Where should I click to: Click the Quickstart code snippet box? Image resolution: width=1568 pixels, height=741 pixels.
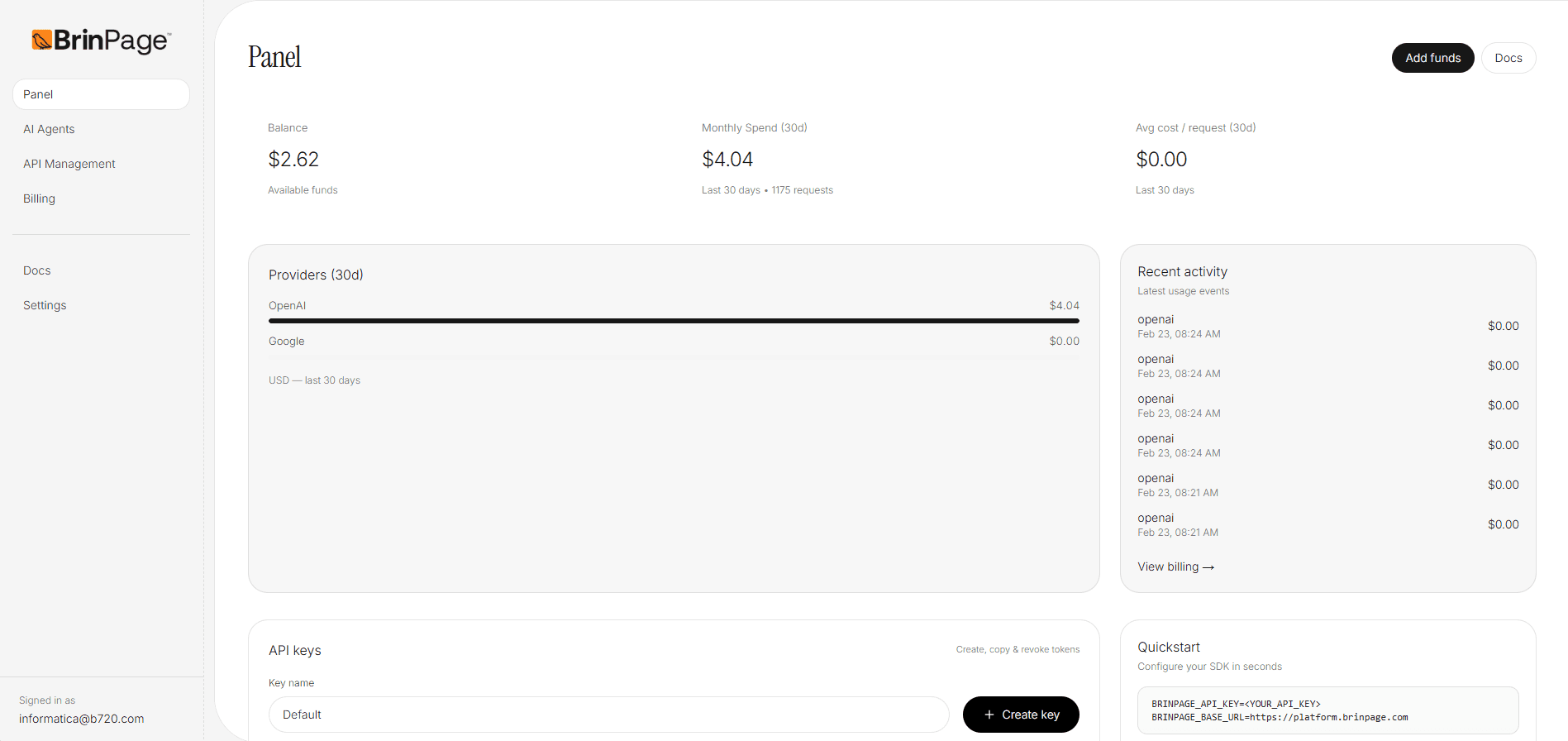pyautogui.click(x=1327, y=710)
